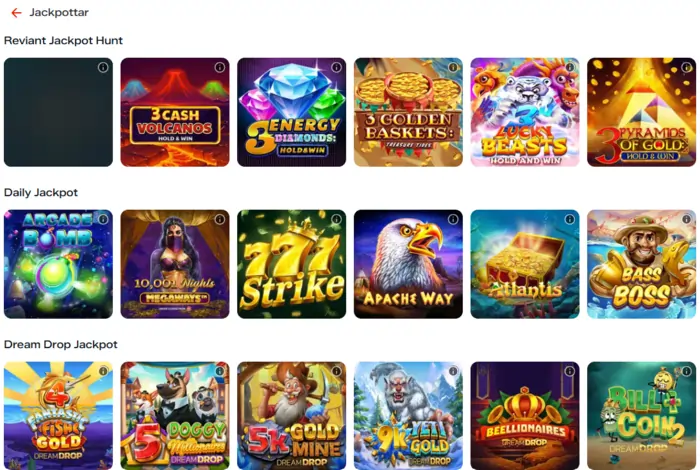The width and height of the screenshot is (700, 470).
Task: Open info icon on 3 Cash Volcanos tile
Action: [220, 67]
